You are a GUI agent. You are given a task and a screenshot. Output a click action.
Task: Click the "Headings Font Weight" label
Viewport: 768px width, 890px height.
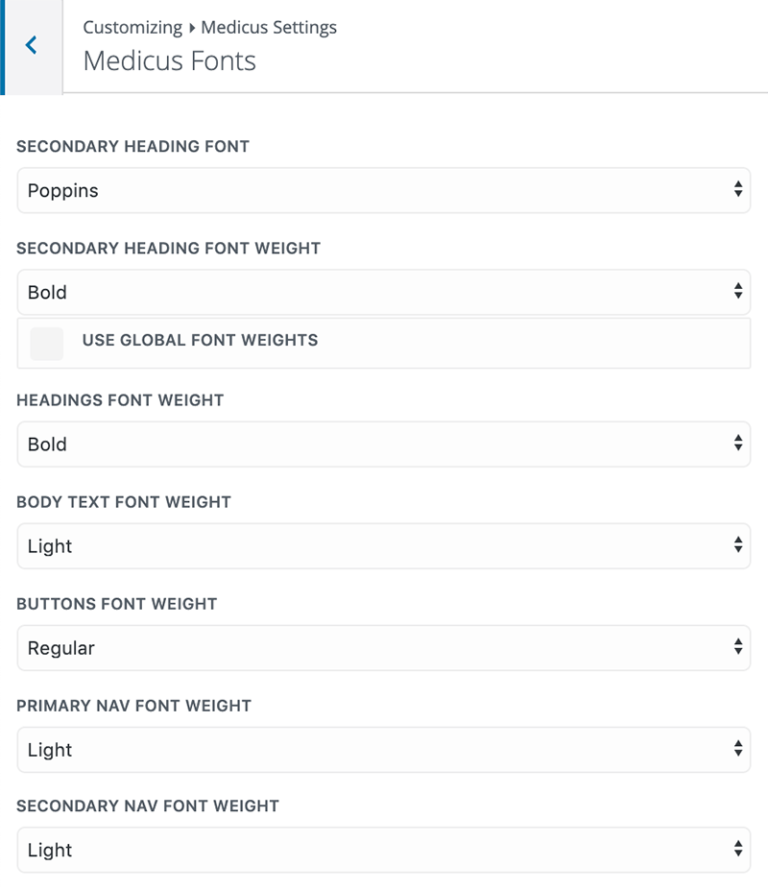tap(120, 400)
